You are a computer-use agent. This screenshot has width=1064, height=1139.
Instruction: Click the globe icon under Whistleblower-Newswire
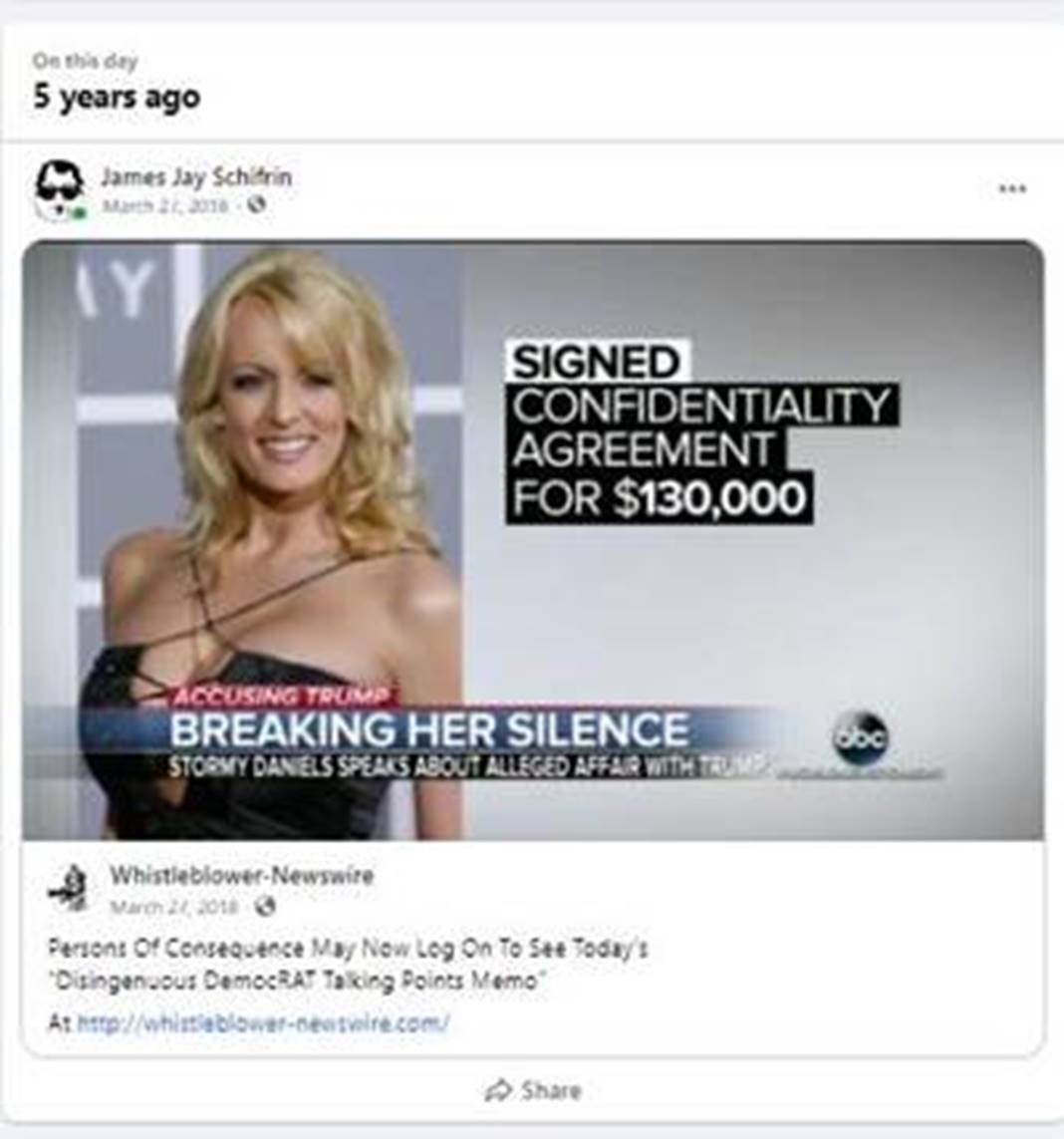point(266,906)
